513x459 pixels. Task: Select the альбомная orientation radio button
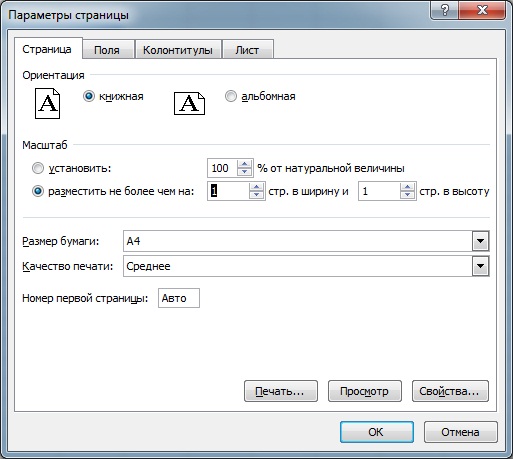point(231,96)
